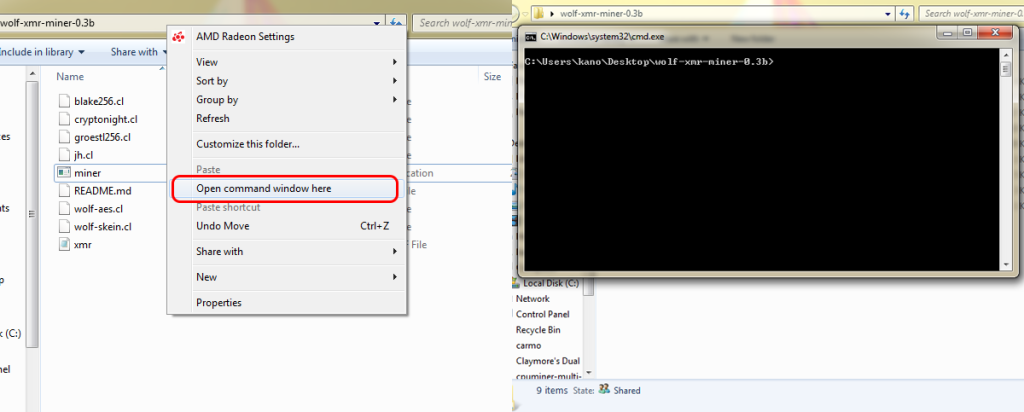
Task: Open address history dropdown in right Explorer window
Action: tap(888, 13)
